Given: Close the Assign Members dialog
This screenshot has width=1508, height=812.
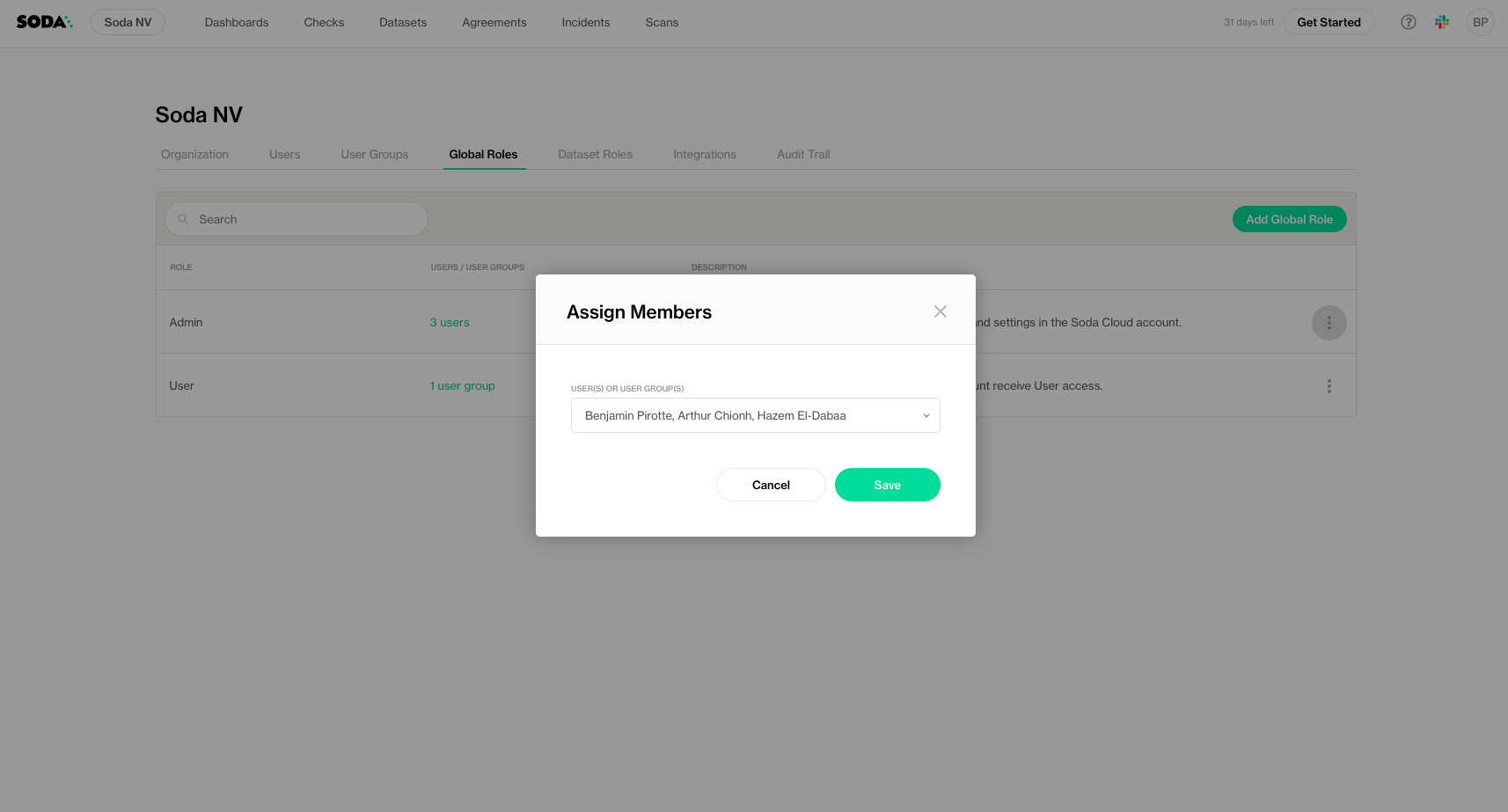Looking at the screenshot, I should coord(940,311).
